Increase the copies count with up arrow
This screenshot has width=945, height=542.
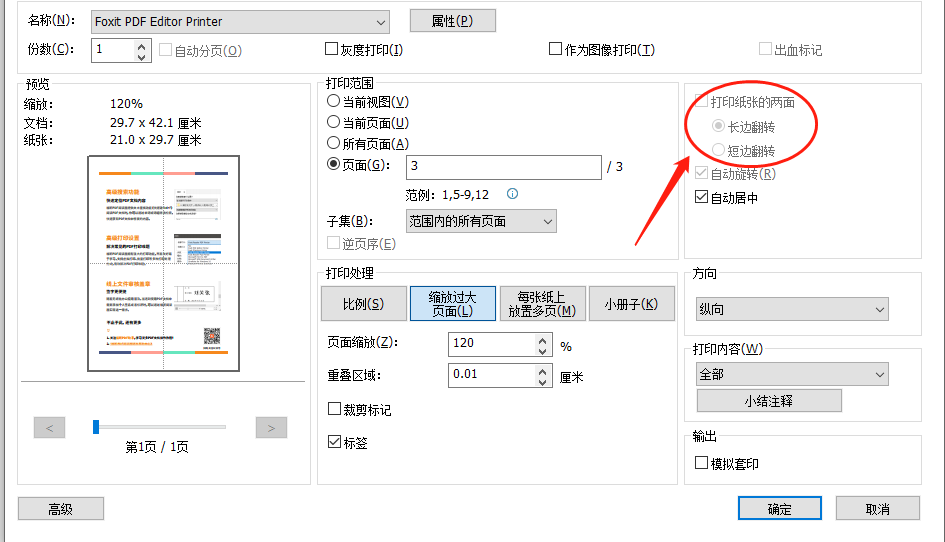[141, 45]
